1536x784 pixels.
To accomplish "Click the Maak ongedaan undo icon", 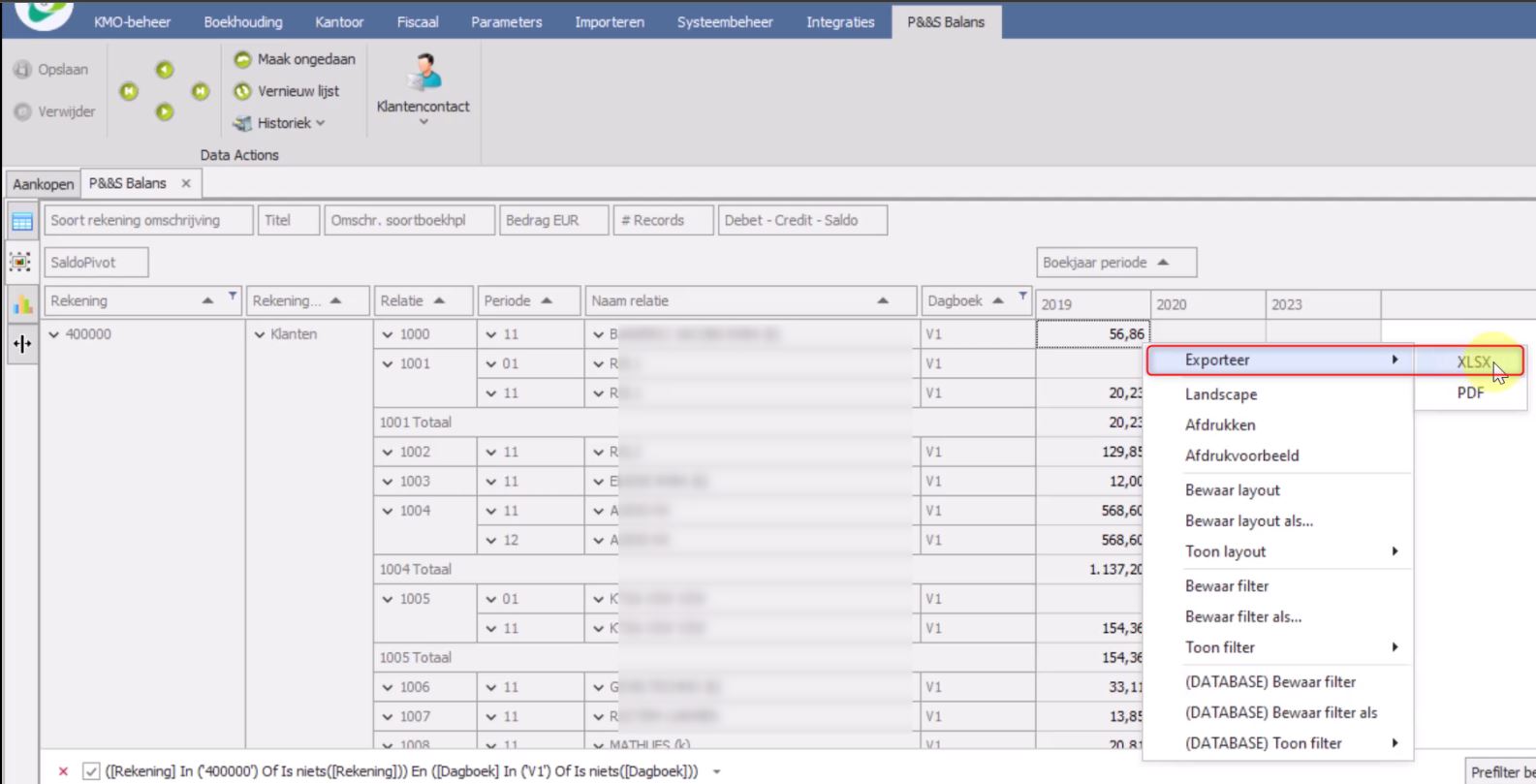I will (x=242, y=60).
